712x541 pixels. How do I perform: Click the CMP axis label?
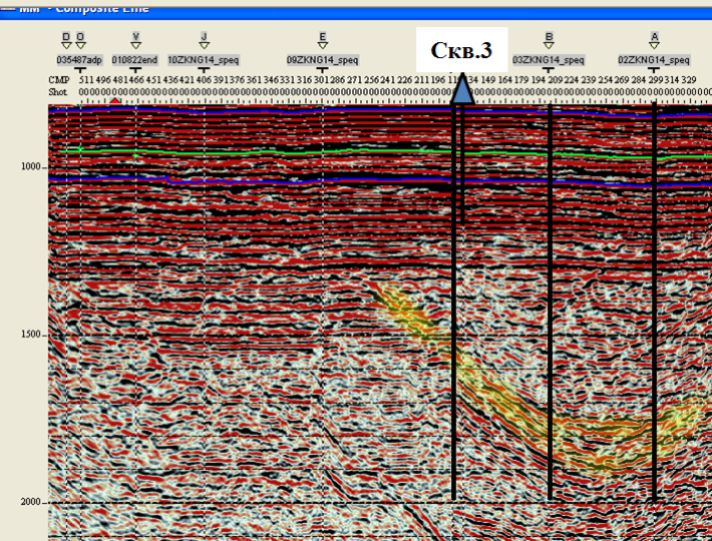59,80
